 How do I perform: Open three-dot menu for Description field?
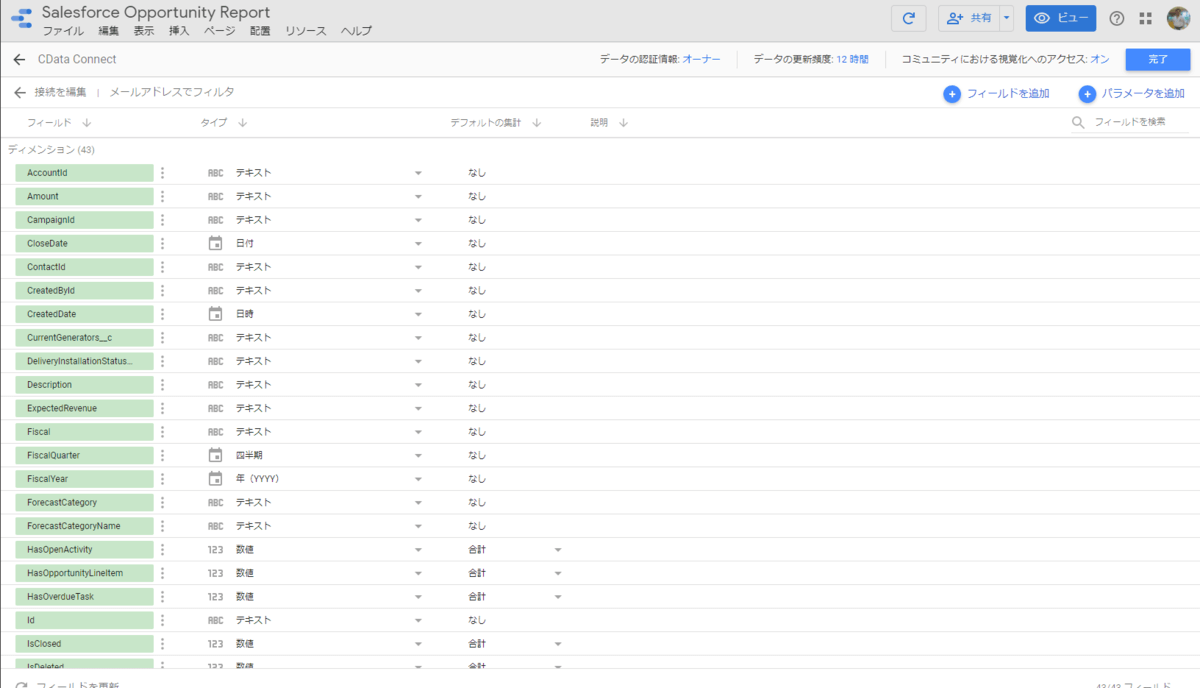click(x=162, y=385)
